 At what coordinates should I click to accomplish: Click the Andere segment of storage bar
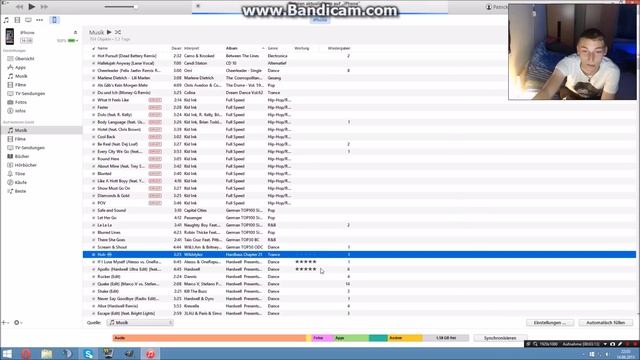405,338
